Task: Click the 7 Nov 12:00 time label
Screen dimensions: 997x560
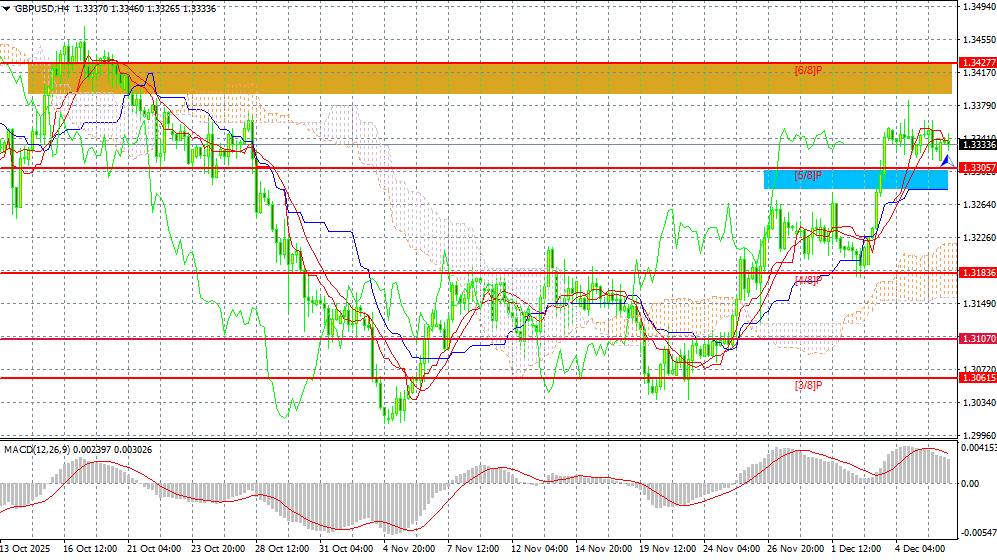Action: 473,549
